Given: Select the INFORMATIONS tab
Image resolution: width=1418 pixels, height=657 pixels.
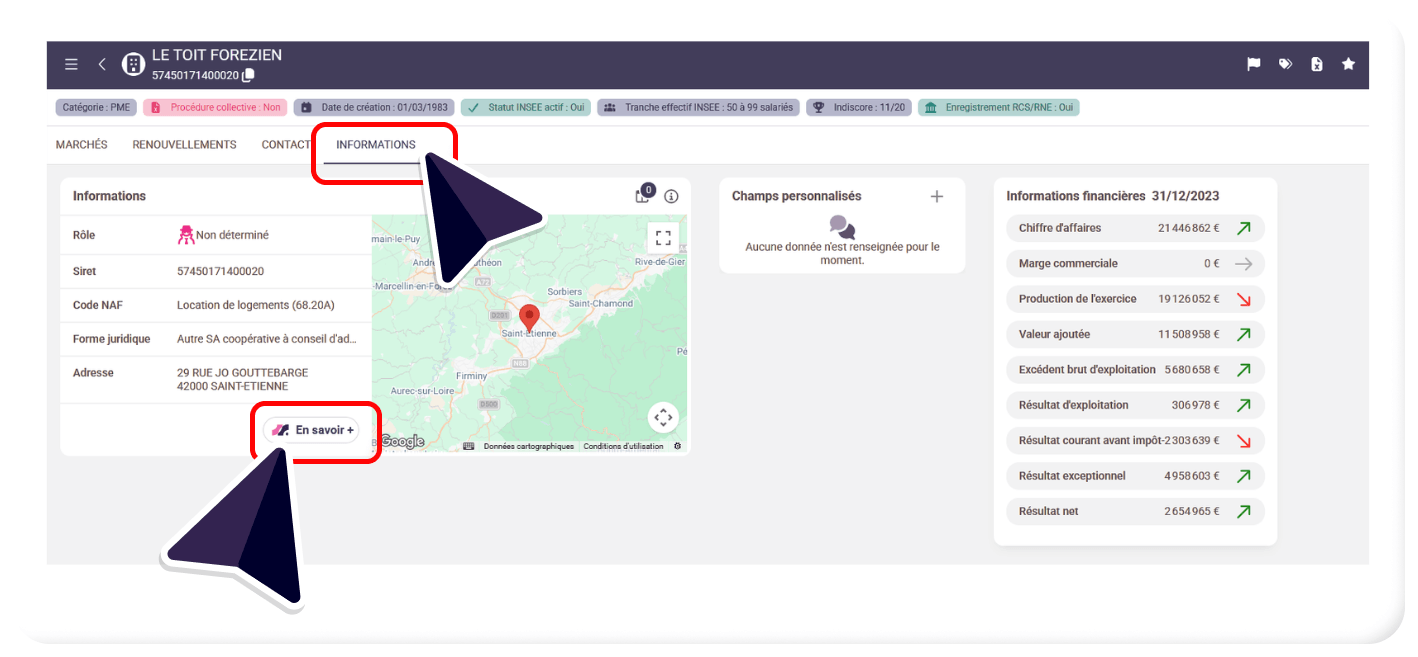Looking at the screenshot, I should coord(376,145).
